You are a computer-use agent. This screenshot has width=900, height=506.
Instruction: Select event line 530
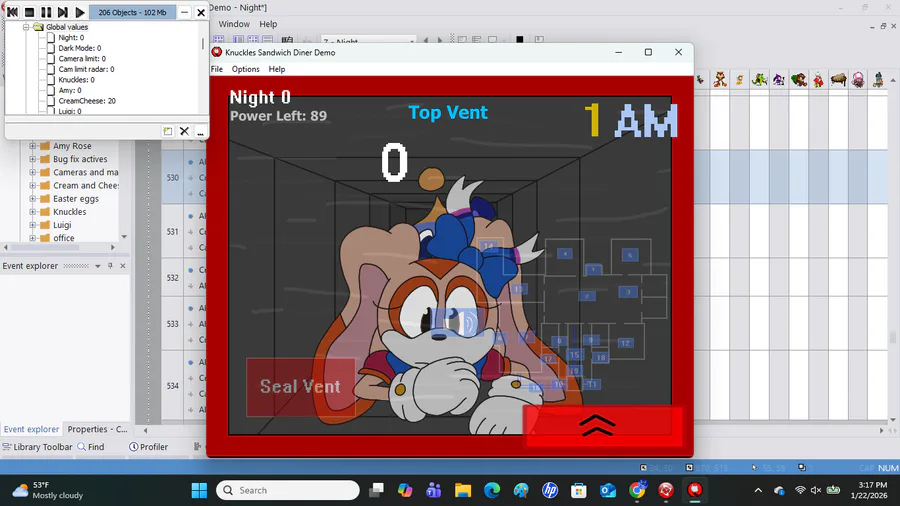[x=173, y=178]
